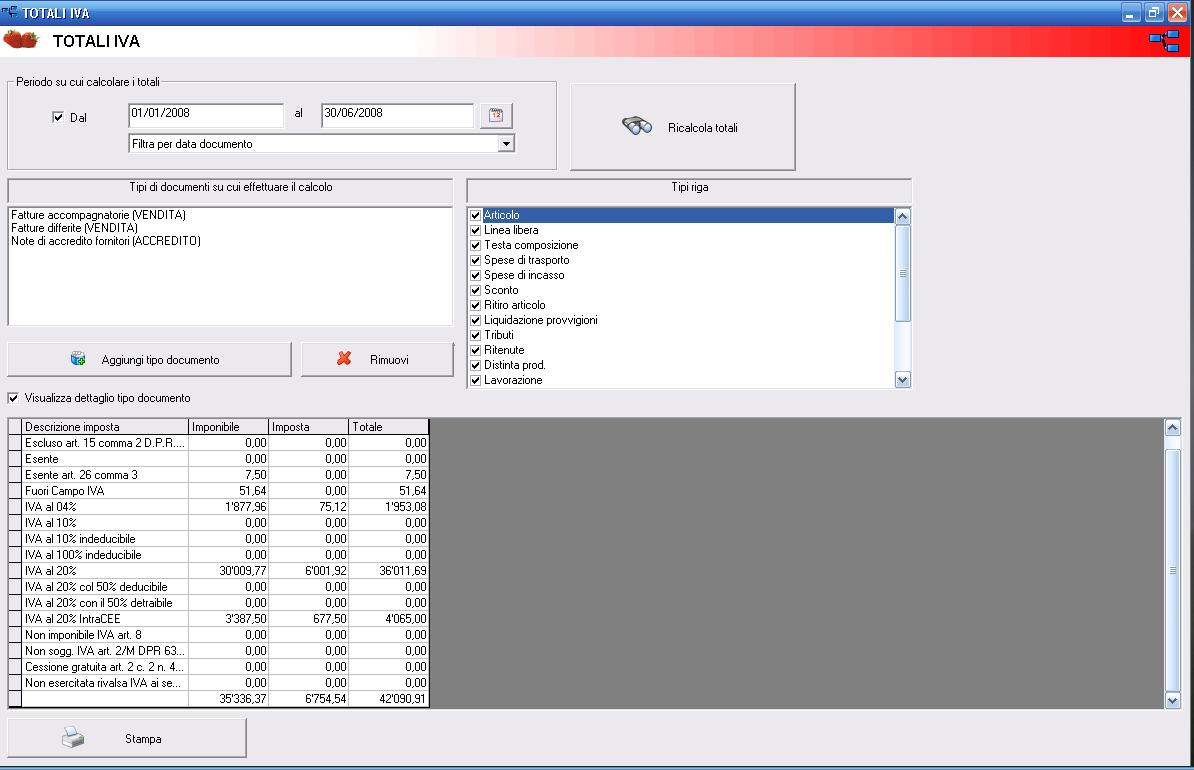Select the IVA al 20% IntraCEE row
Viewport: 1194px width, 770px height.
(105, 618)
